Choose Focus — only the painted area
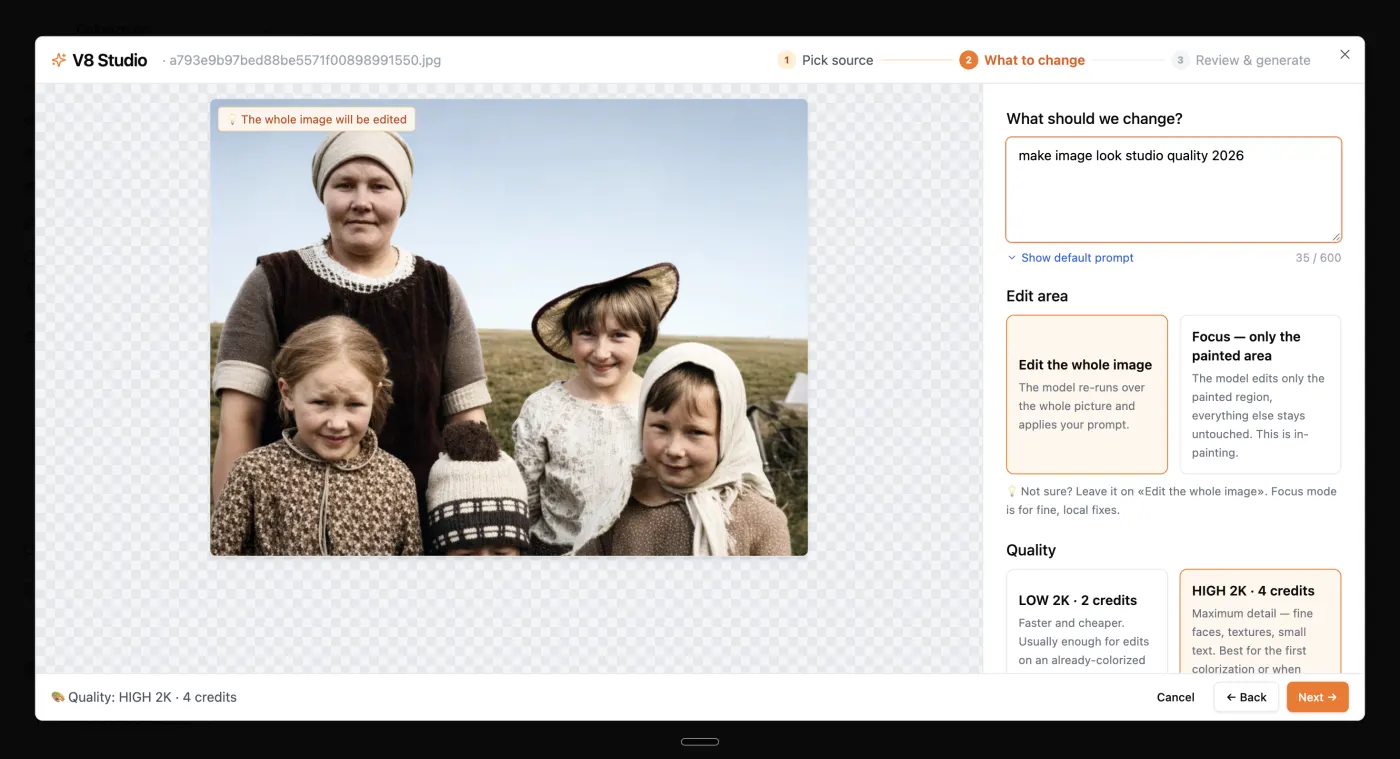The width and height of the screenshot is (1400, 759). coord(1260,394)
